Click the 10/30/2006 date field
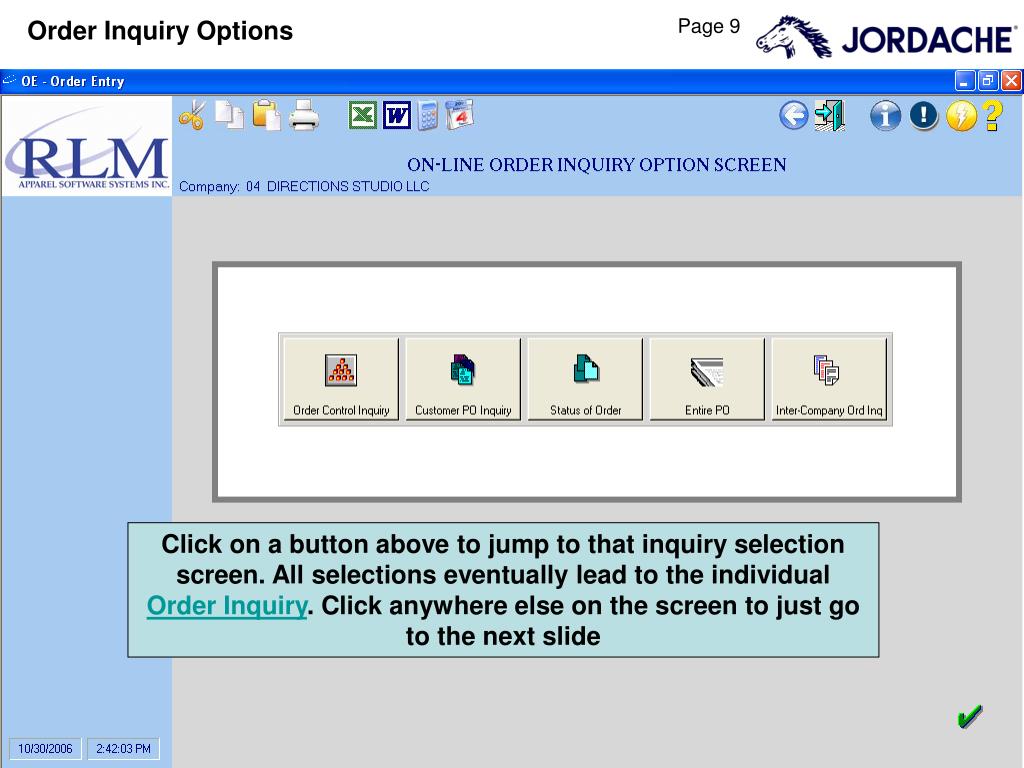 pyautogui.click(x=45, y=748)
